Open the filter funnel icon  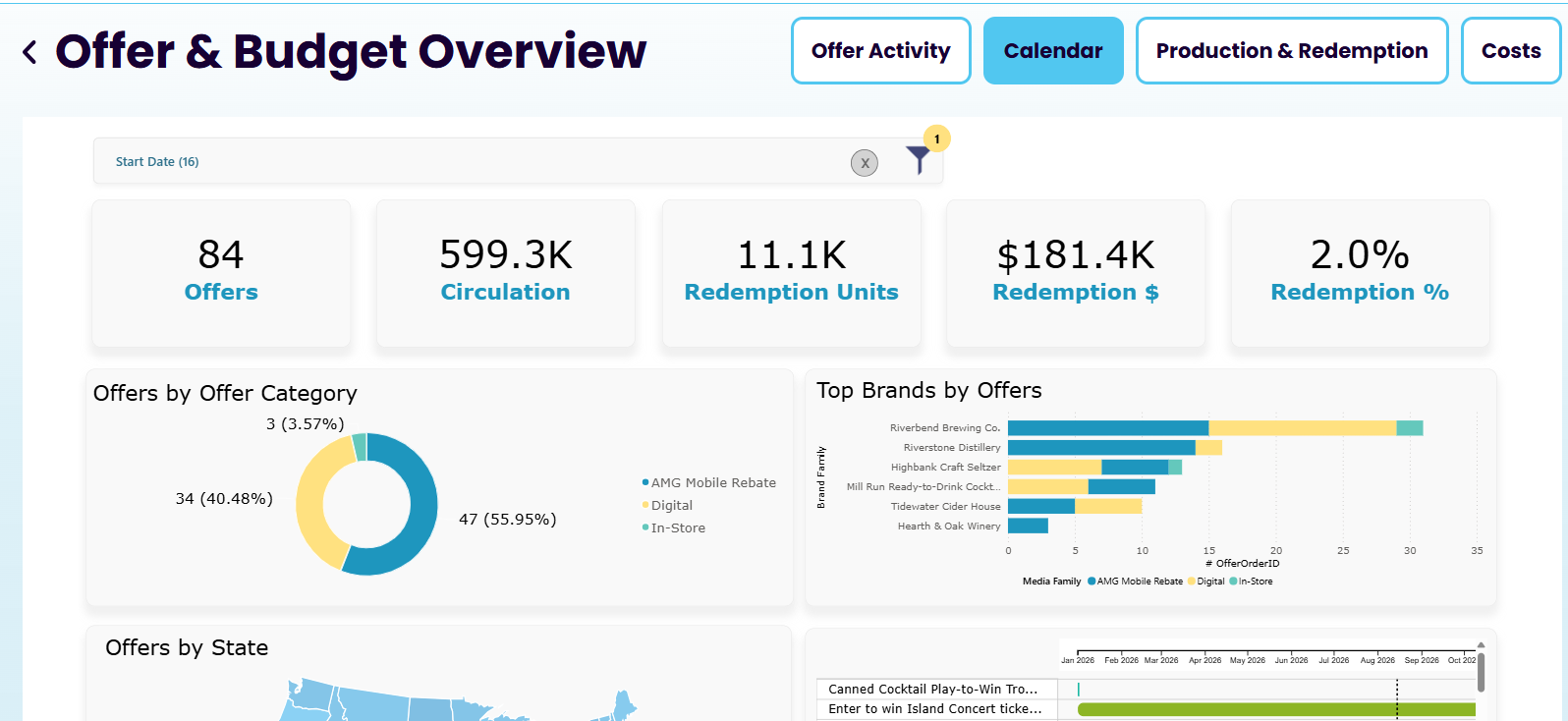918,159
